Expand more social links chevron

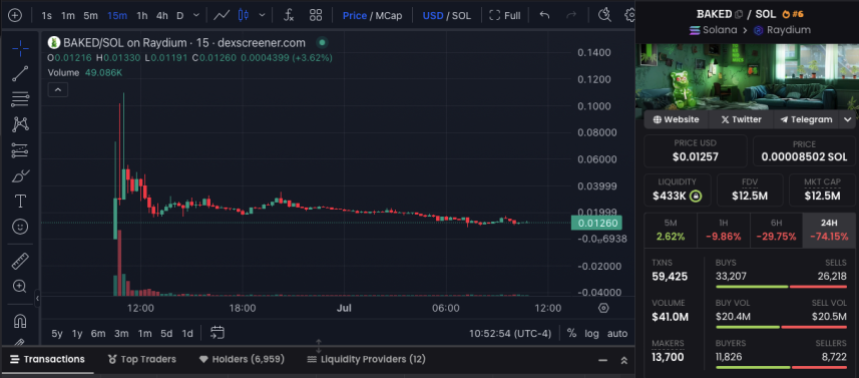tap(847, 119)
